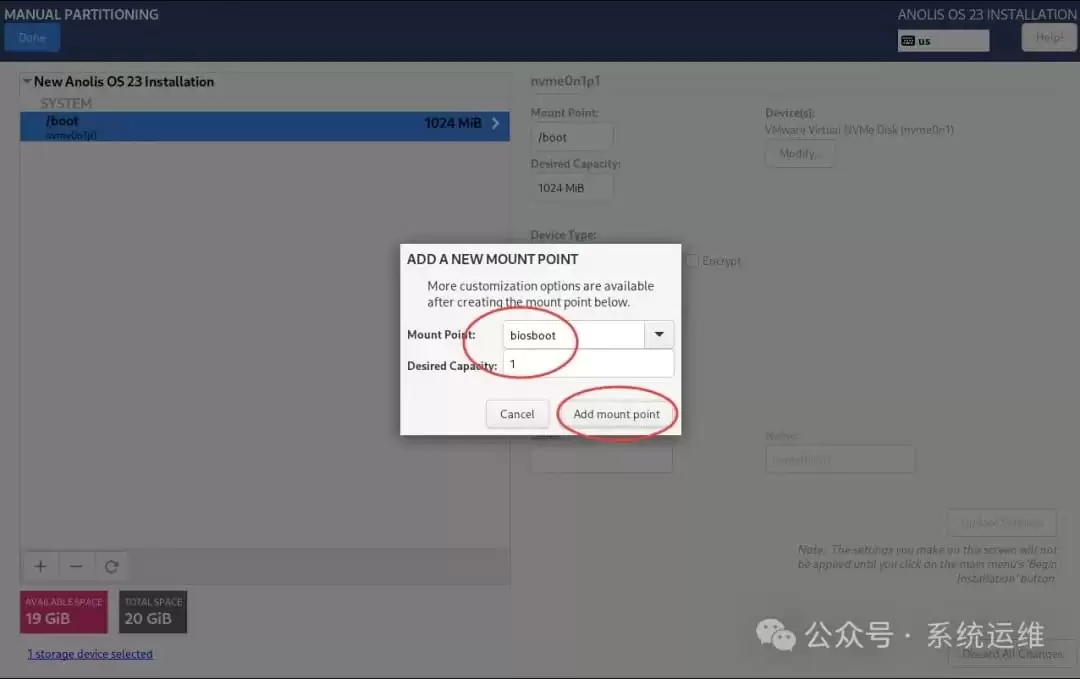The width and height of the screenshot is (1080, 679).
Task: Click the Modify... devices button
Action: click(800, 154)
